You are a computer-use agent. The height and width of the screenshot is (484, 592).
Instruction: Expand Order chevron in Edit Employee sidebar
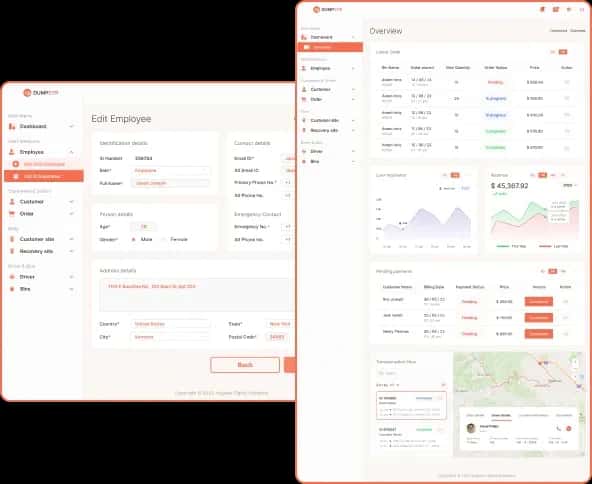pyautogui.click(x=71, y=214)
